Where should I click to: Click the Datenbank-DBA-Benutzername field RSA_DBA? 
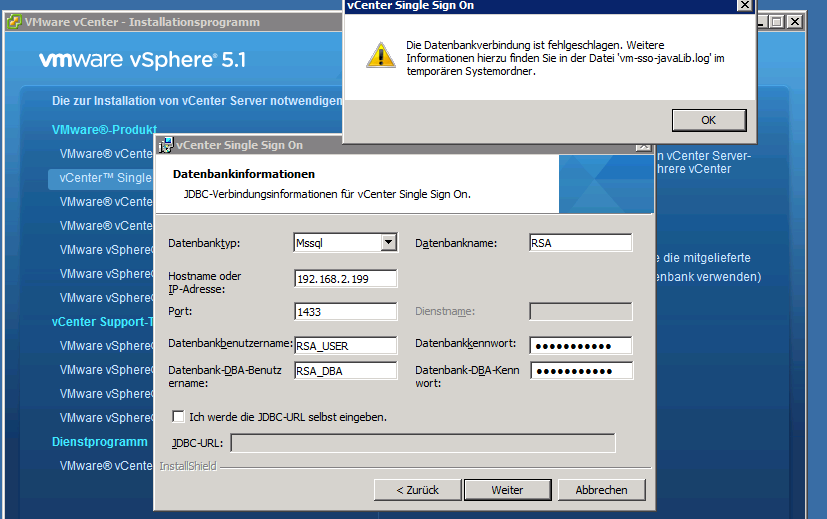click(x=345, y=371)
